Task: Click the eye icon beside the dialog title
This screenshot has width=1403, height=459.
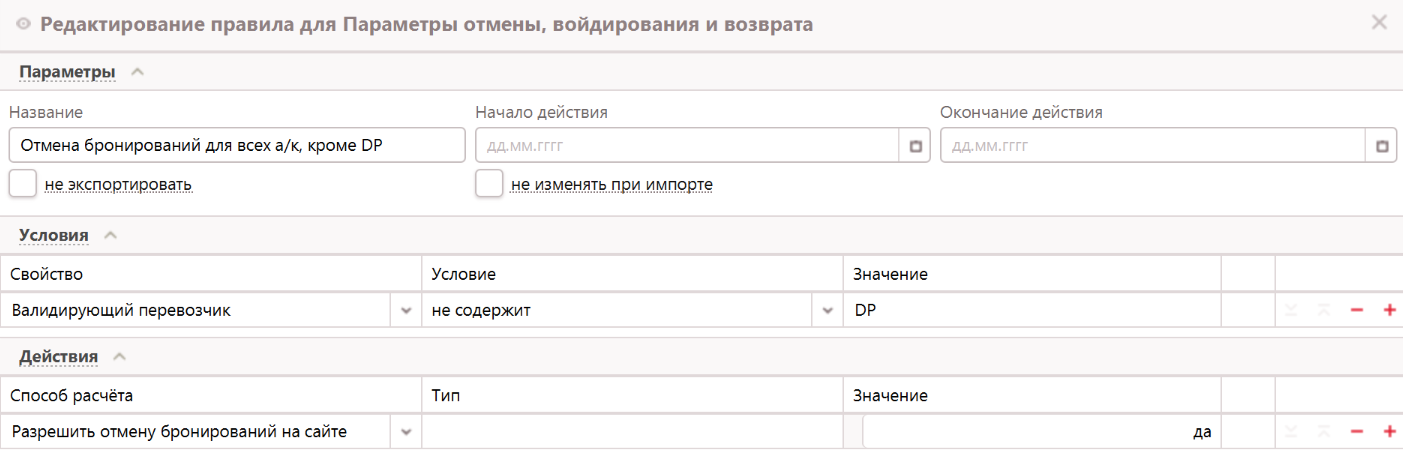Action: coord(24,25)
